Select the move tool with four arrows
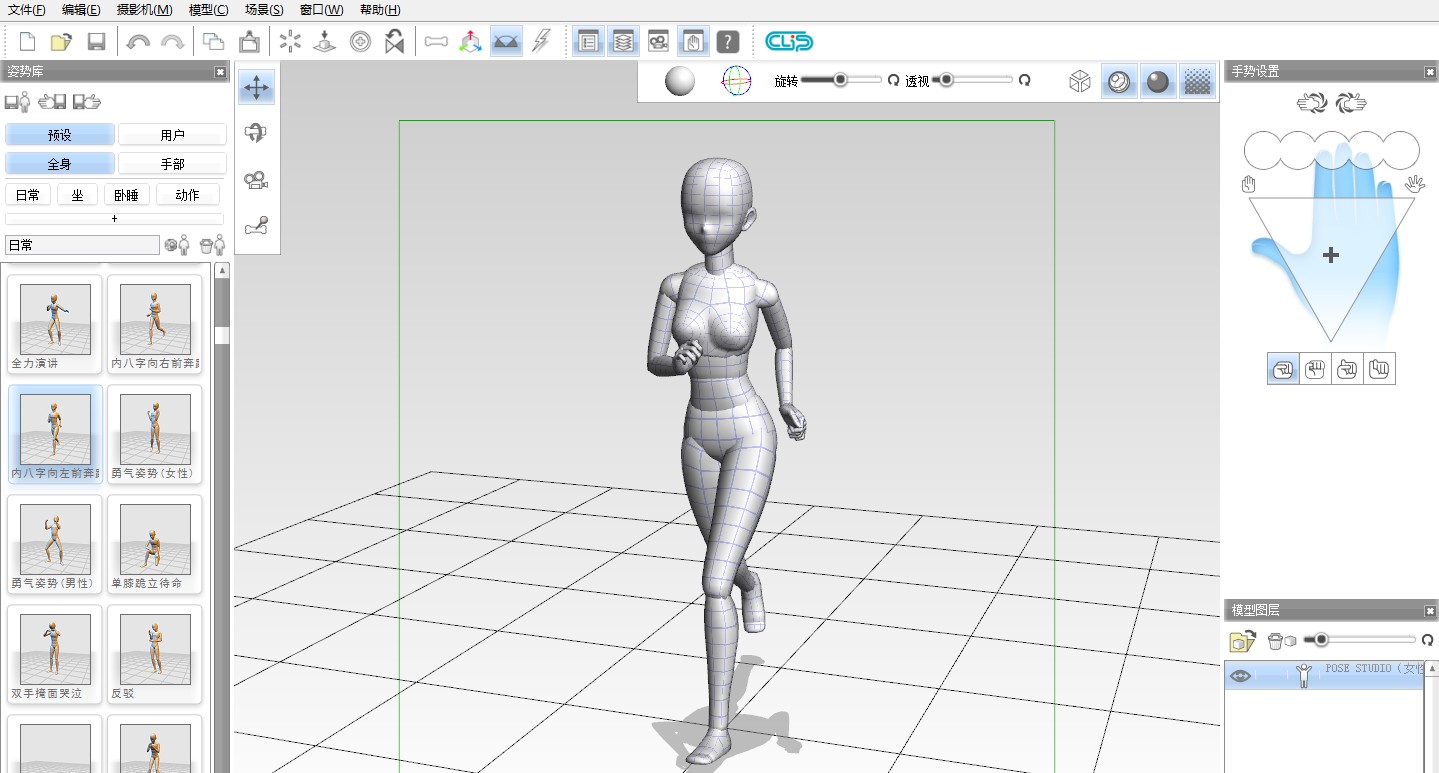 pos(257,88)
